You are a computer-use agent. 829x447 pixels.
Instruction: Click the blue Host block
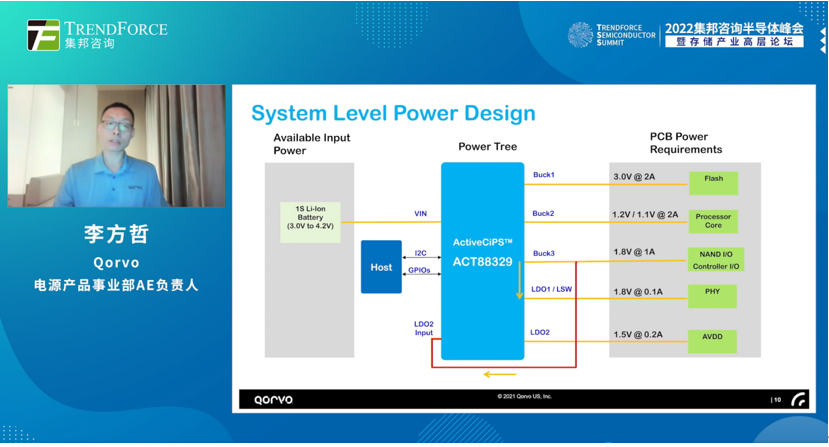pyautogui.click(x=381, y=267)
